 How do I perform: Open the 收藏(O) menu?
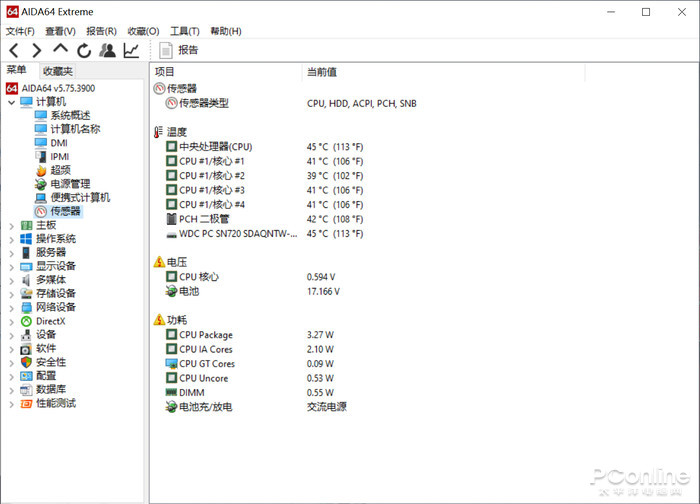(x=143, y=31)
